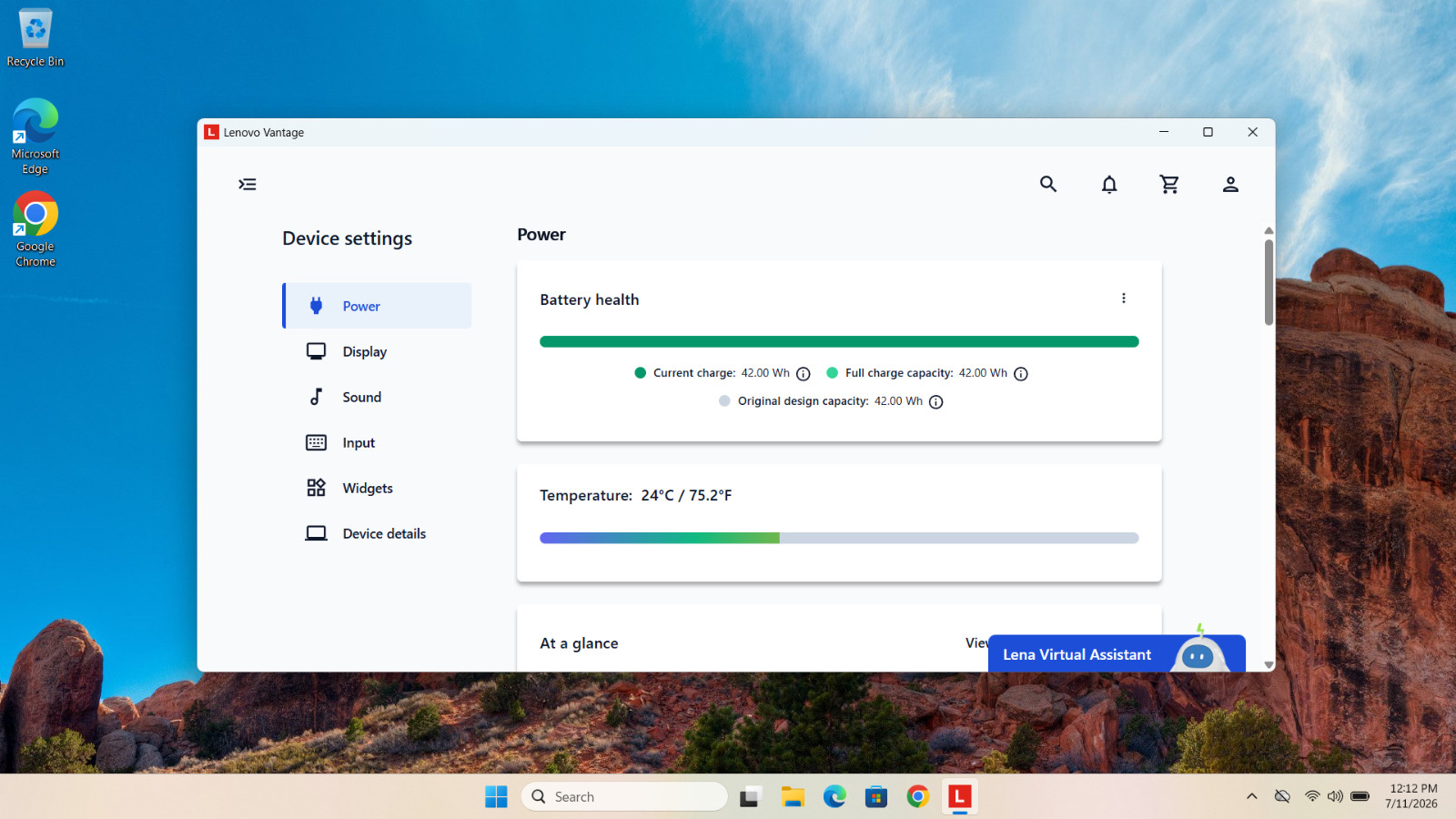This screenshot has height=819, width=1456.
Task: Open Device details section
Action: pyautogui.click(x=378, y=533)
